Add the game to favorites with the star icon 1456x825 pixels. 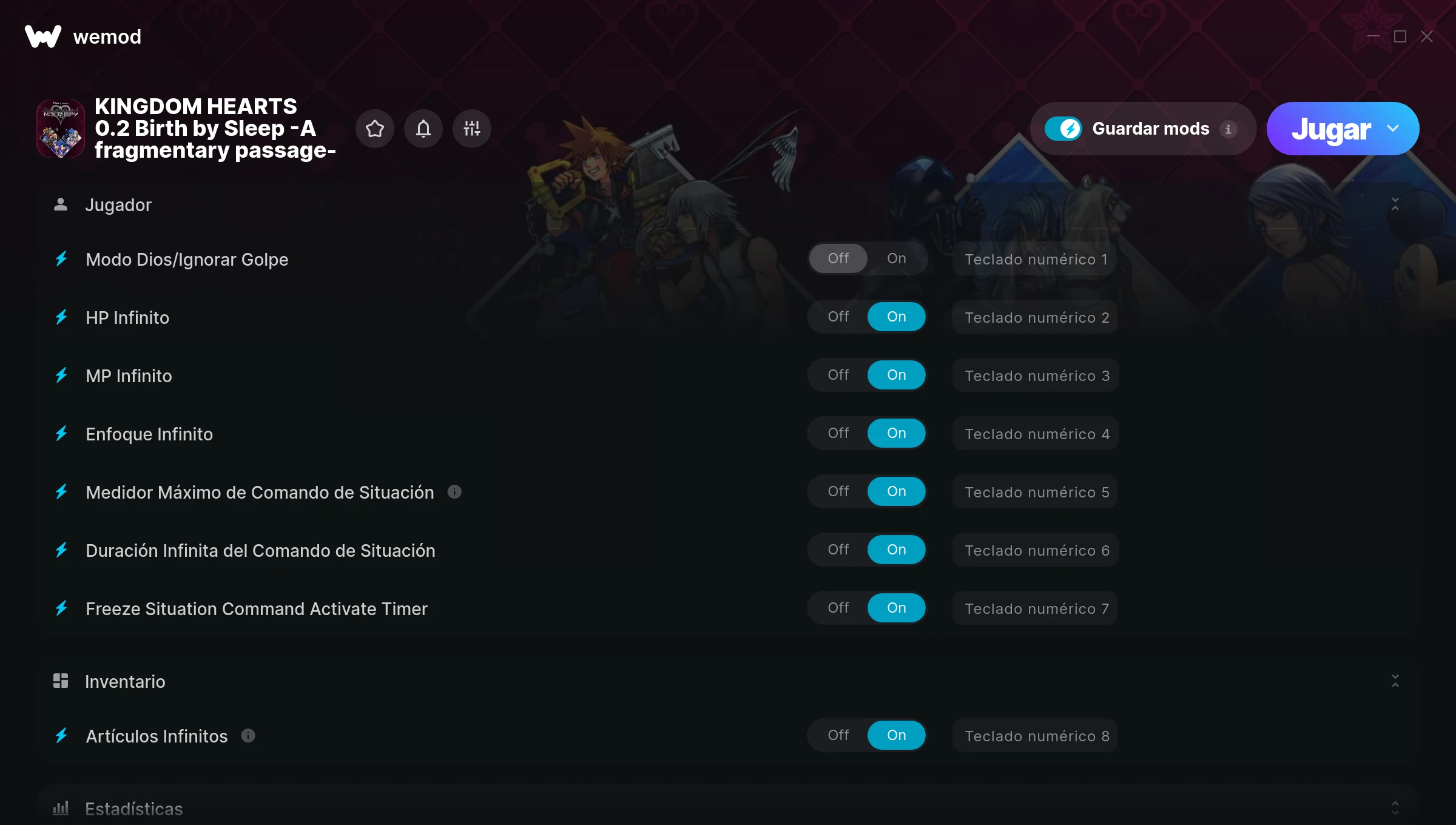point(375,129)
